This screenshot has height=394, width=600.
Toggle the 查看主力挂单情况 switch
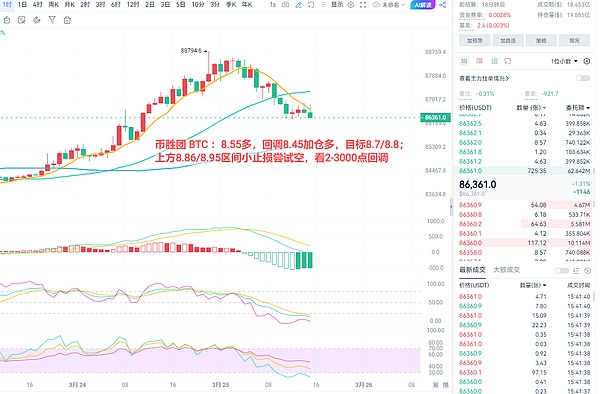583,78
